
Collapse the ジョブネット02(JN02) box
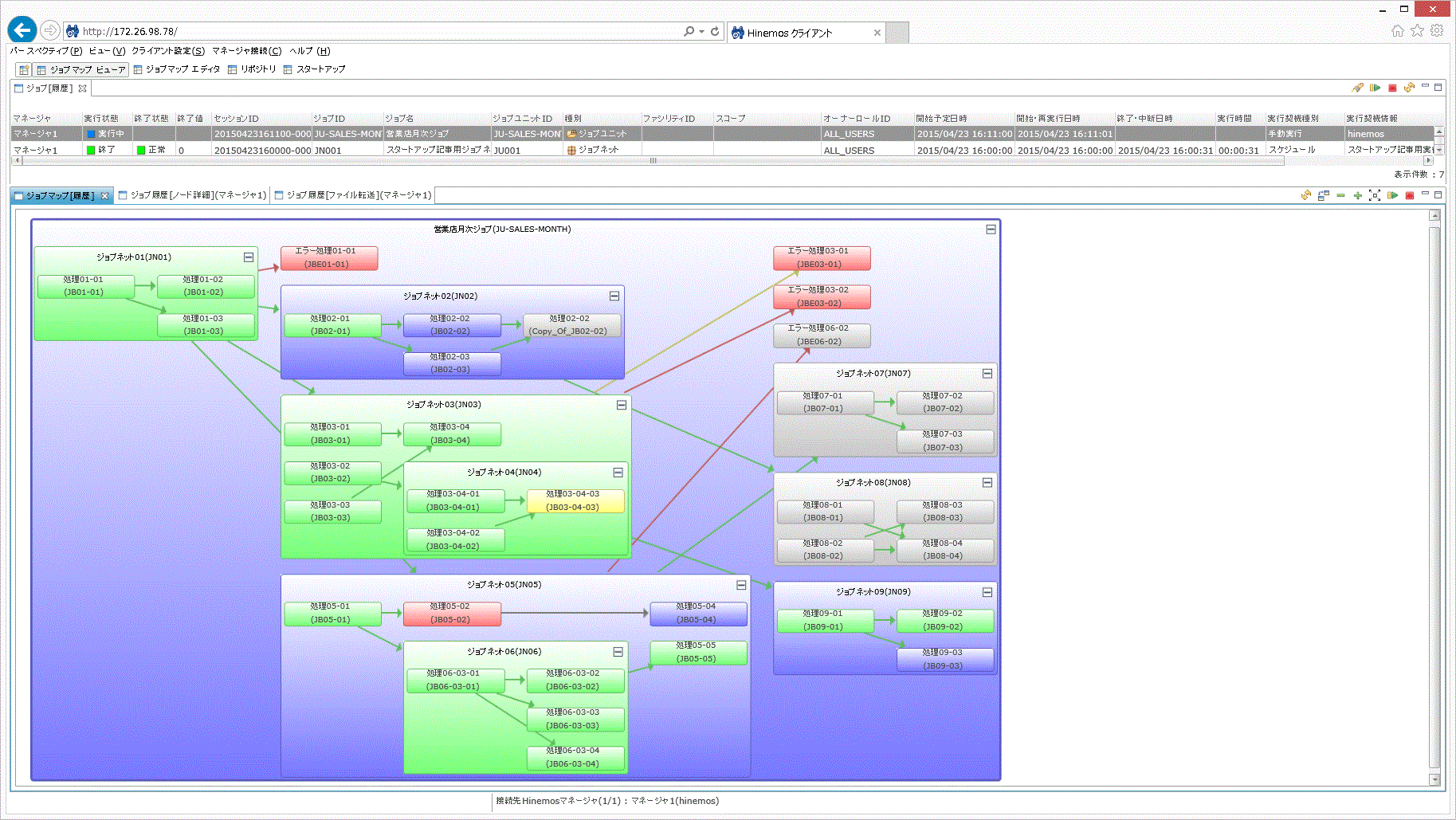point(614,296)
